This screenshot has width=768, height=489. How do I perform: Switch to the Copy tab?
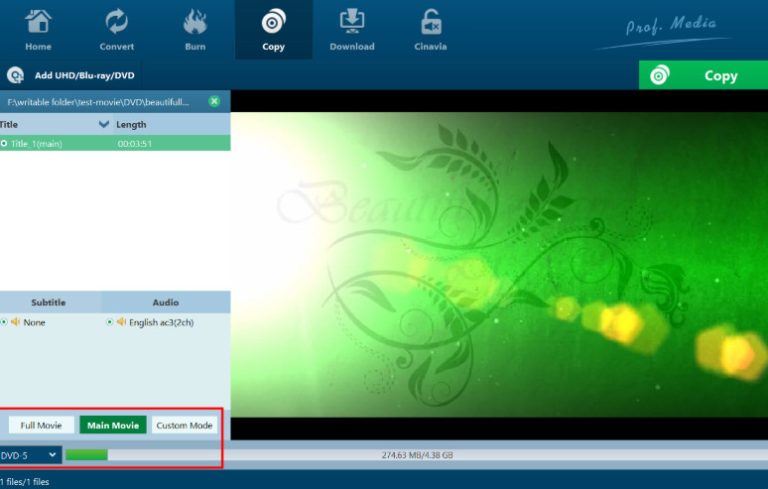pos(273,30)
